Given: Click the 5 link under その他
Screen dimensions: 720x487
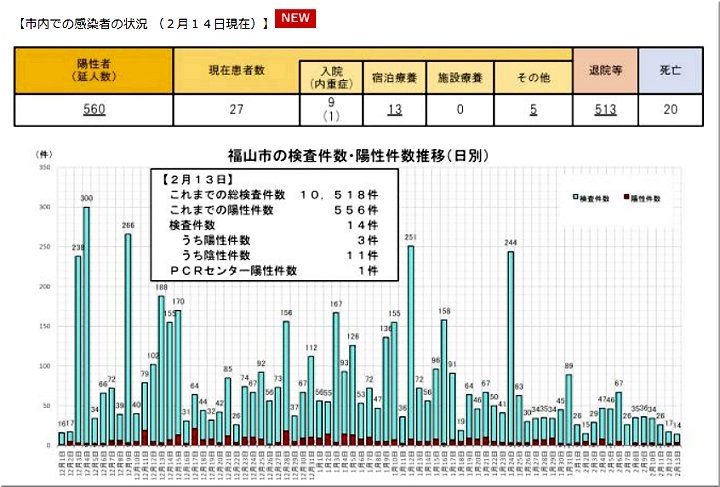Looking at the screenshot, I should tap(533, 110).
